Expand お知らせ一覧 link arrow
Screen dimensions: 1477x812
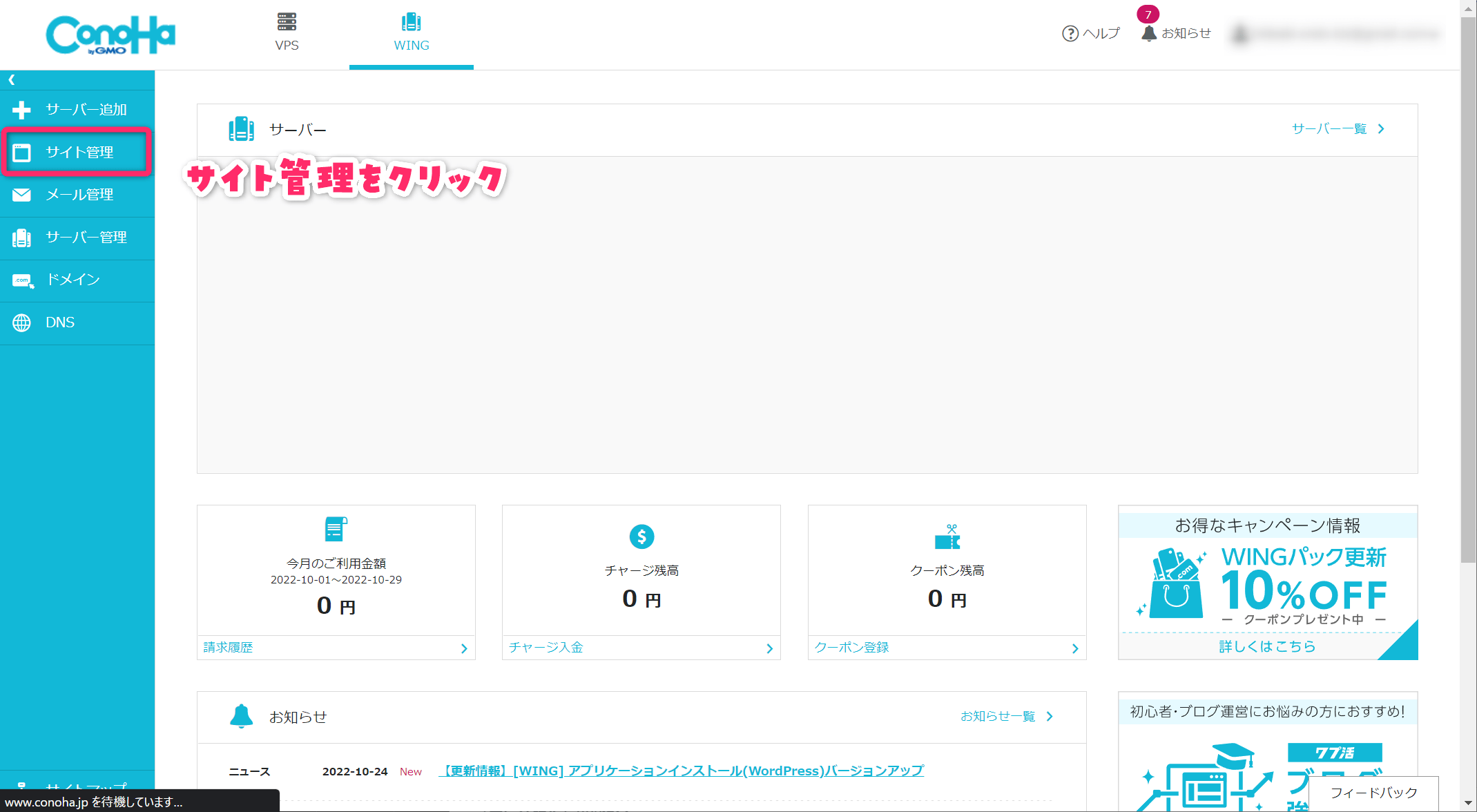click(1049, 717)
